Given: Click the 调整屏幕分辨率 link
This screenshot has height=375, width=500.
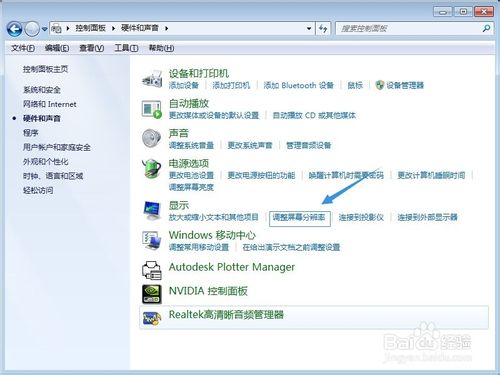Looking at the screenshot, I should point(299,217).
